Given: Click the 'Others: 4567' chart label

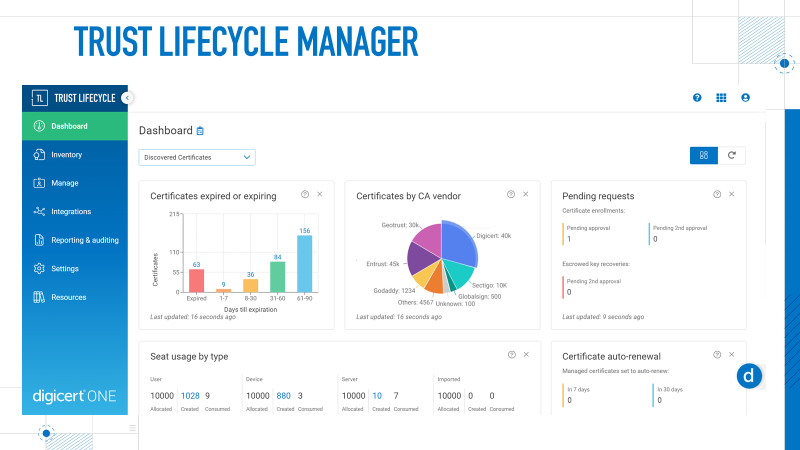Looking at the screenshot, I should tap(415, 303).
